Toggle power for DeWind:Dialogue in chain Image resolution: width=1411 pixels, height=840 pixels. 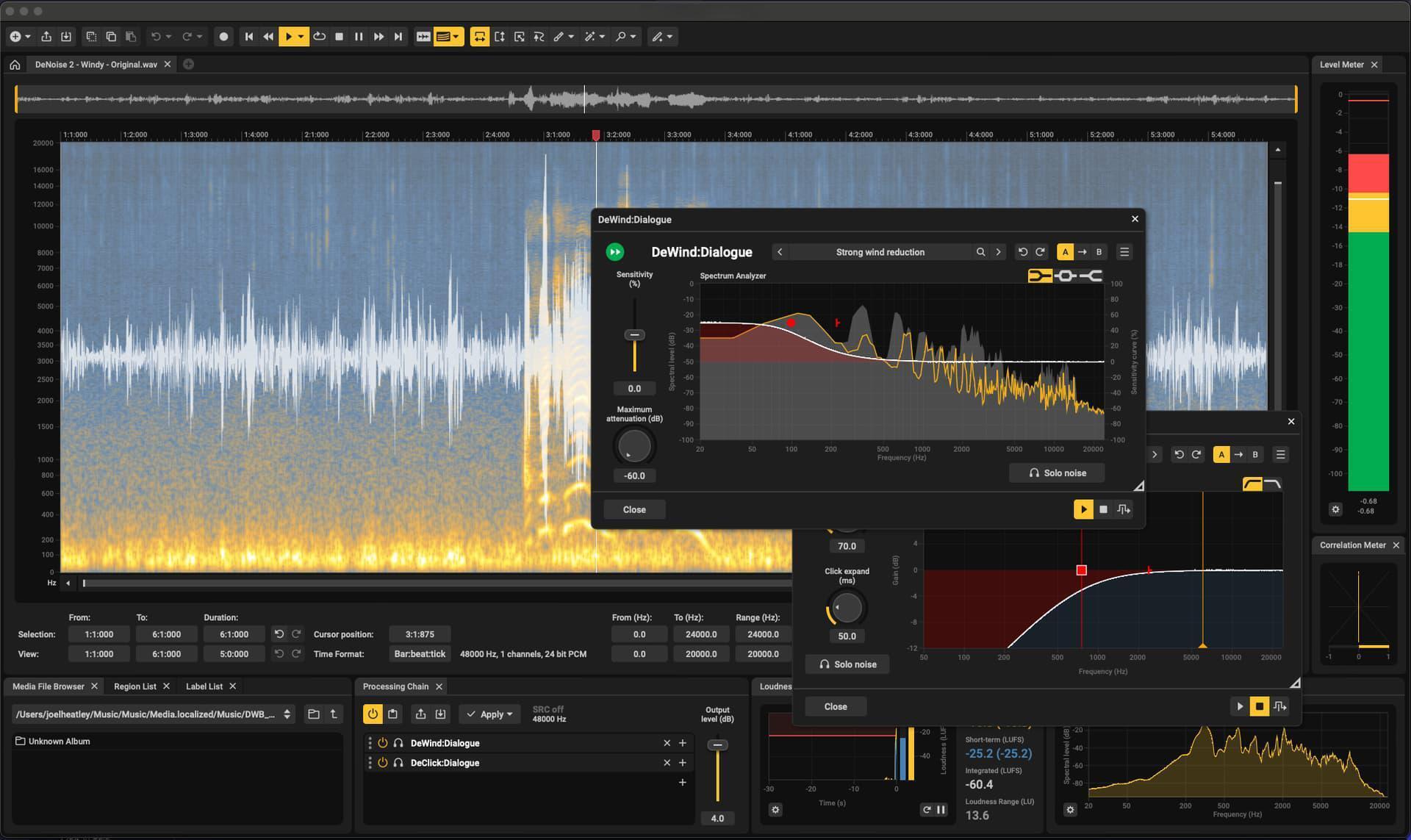coord(383,743)
